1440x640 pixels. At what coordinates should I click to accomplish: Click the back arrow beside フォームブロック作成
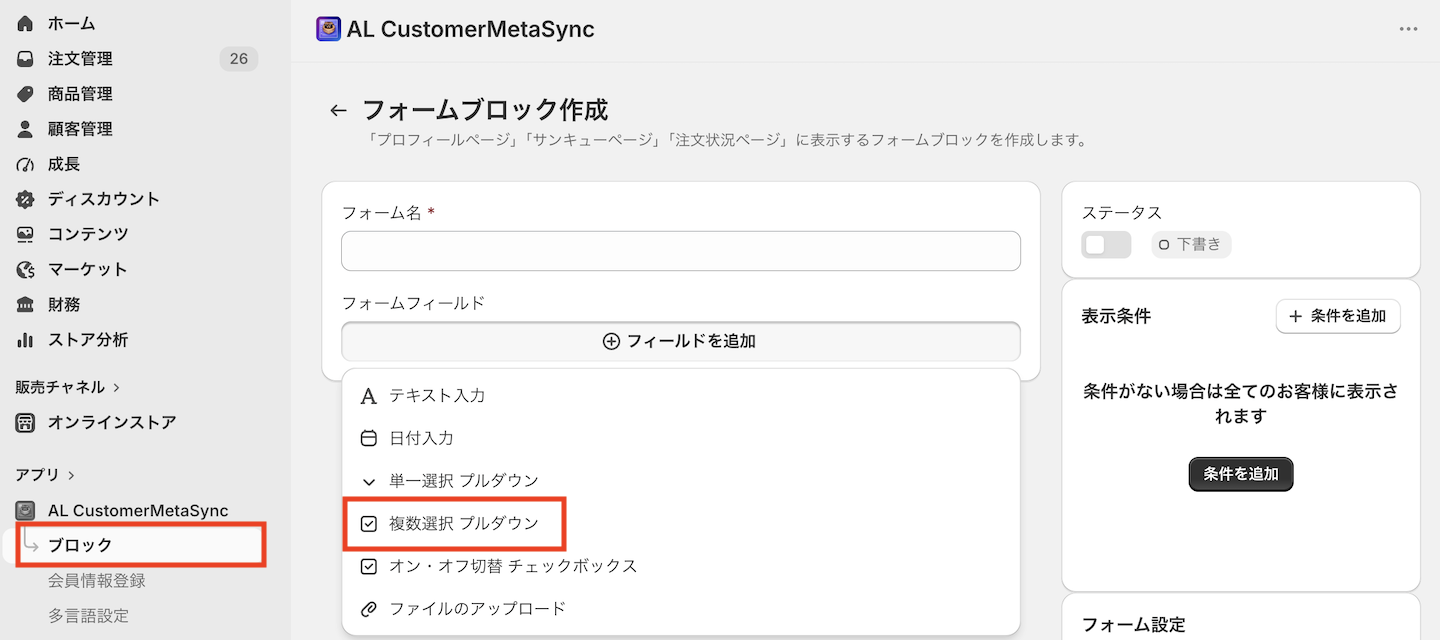pos(338,111)
